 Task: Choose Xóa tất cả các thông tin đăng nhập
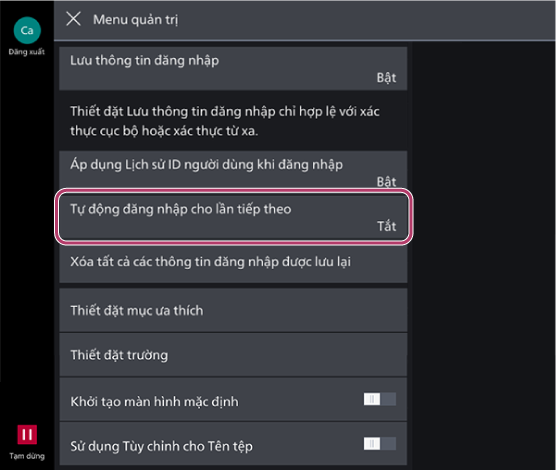point(233,262)
